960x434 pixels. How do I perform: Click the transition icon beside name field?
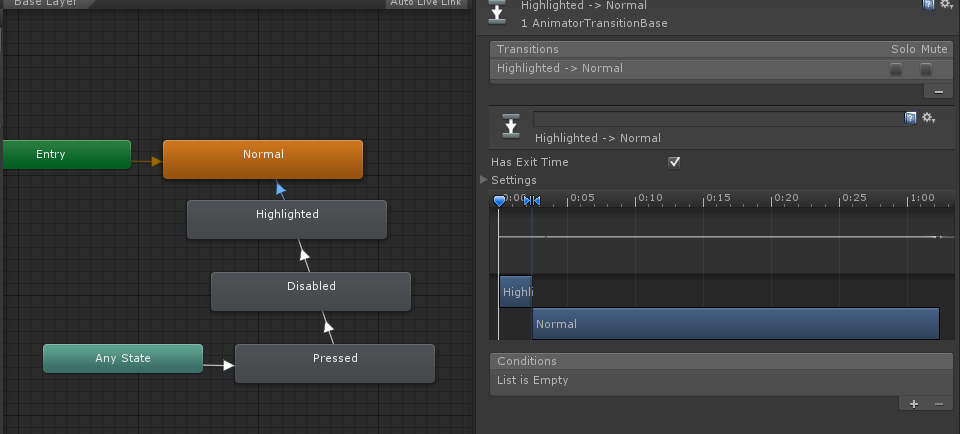tap(511, 125)
